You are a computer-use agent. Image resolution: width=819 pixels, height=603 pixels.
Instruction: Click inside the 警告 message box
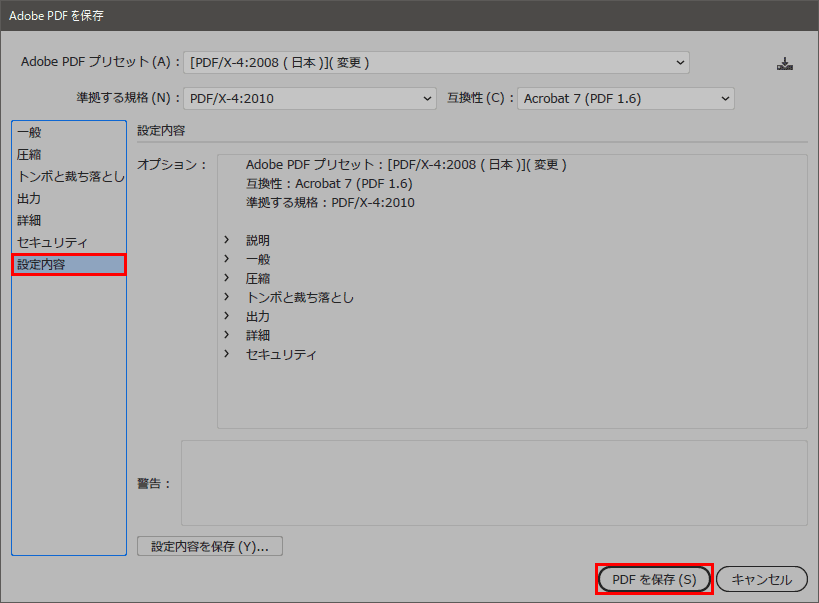[x=494, y=483]
